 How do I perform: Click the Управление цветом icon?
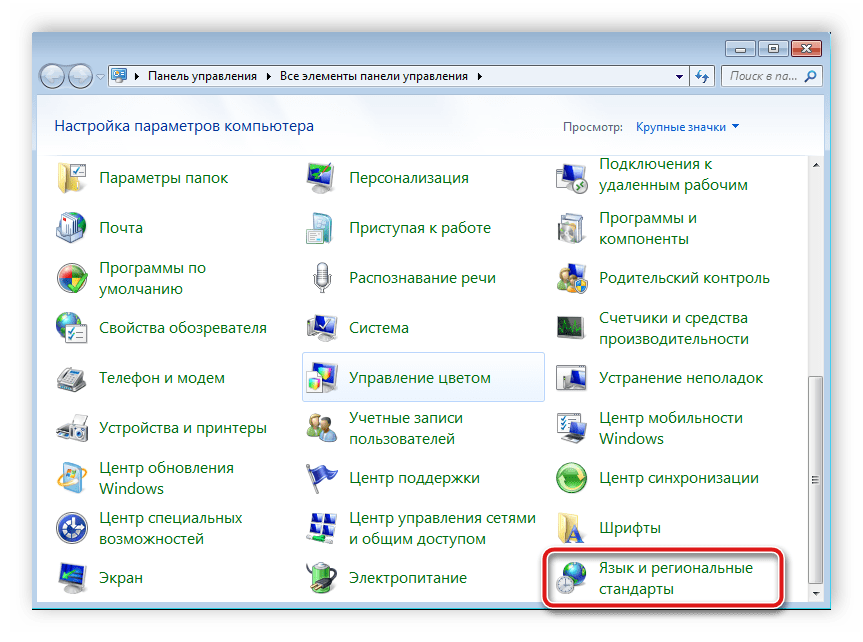click(322, 378)
